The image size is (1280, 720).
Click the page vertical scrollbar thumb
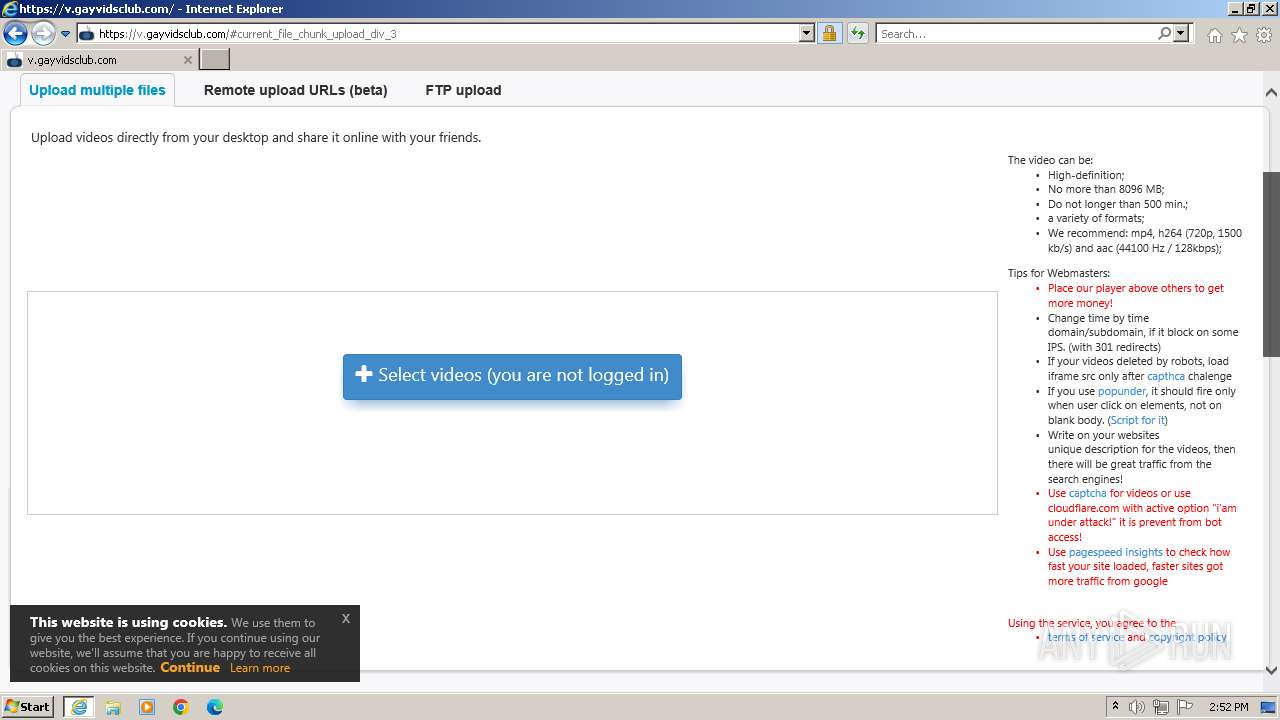pyautogui.click(x=1271, y=263)
